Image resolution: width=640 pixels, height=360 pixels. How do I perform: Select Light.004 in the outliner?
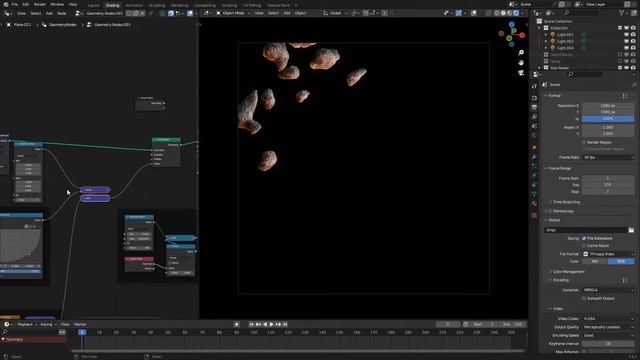tap(564, 48)
